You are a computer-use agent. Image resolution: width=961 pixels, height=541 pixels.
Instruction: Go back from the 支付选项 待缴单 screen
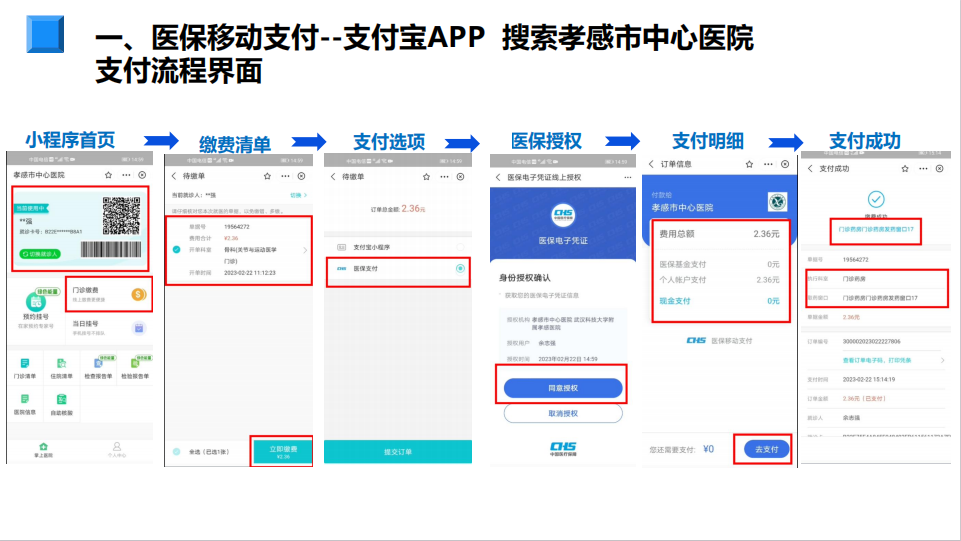point(333,177)
